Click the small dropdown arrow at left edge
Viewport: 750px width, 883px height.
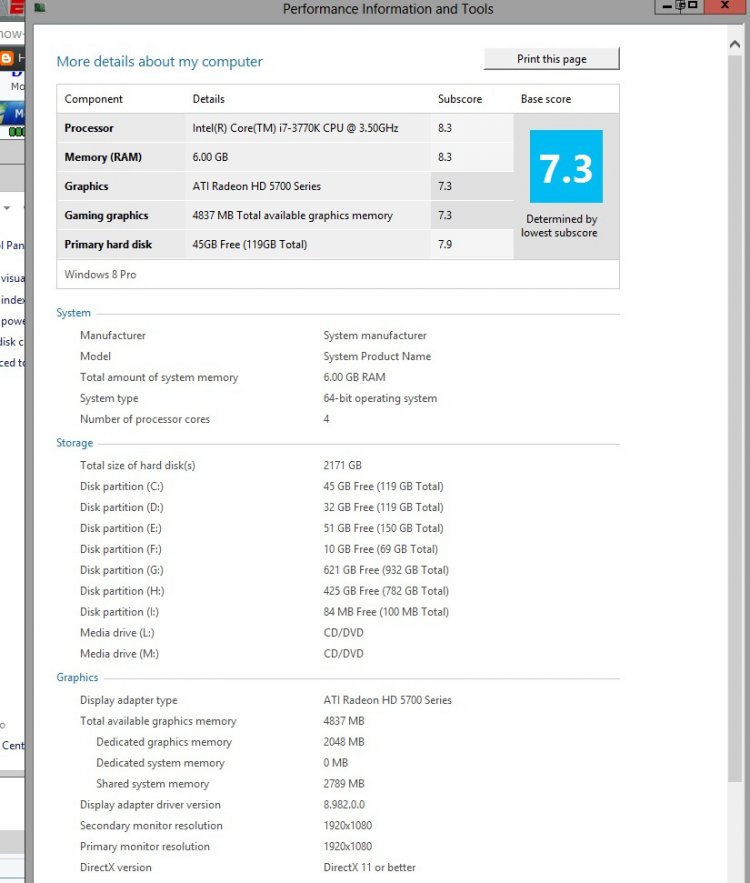pyautogui.click(x=8, y=208)
